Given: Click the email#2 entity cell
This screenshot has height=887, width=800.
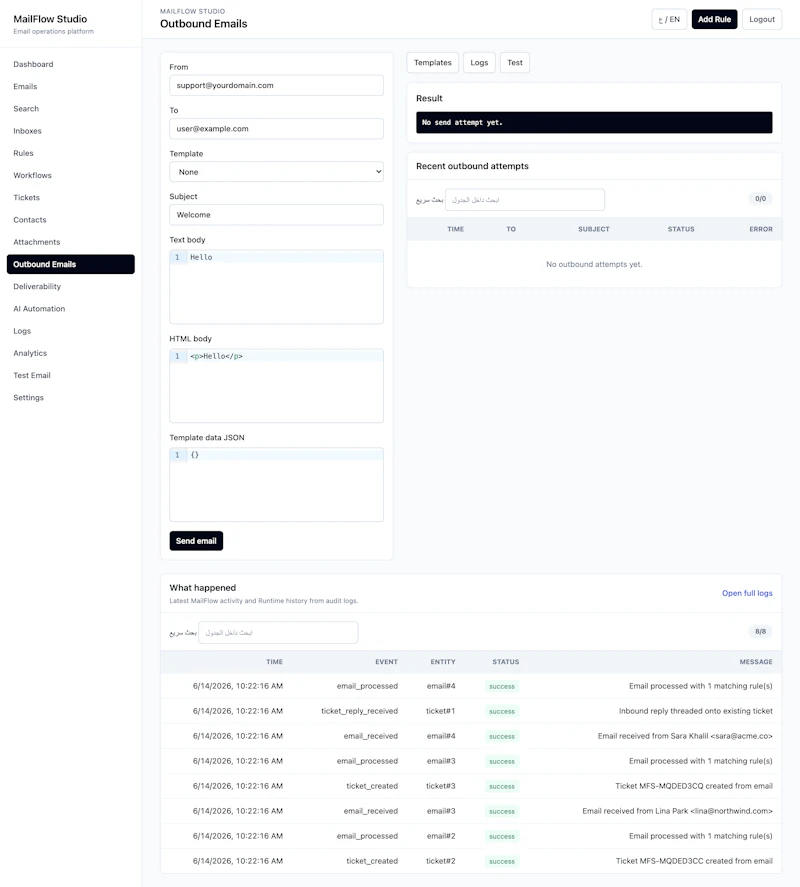Looking at the screenshot, I should pos(441,836).
